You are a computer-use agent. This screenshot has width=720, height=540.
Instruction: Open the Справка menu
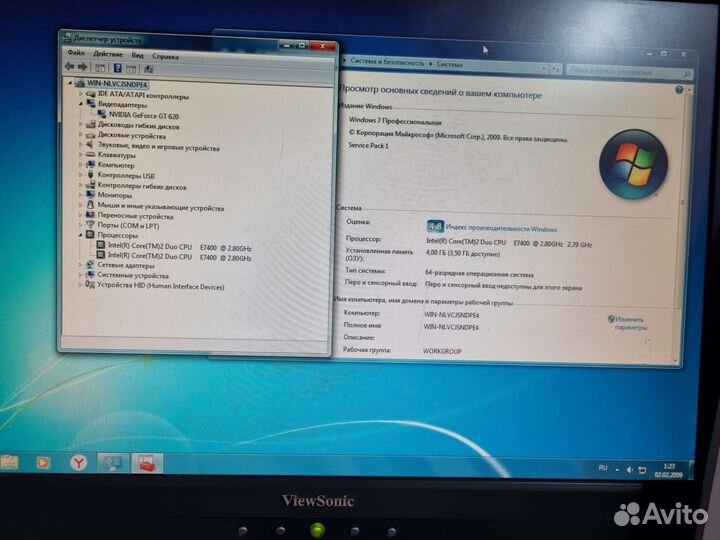coord(166,55)
